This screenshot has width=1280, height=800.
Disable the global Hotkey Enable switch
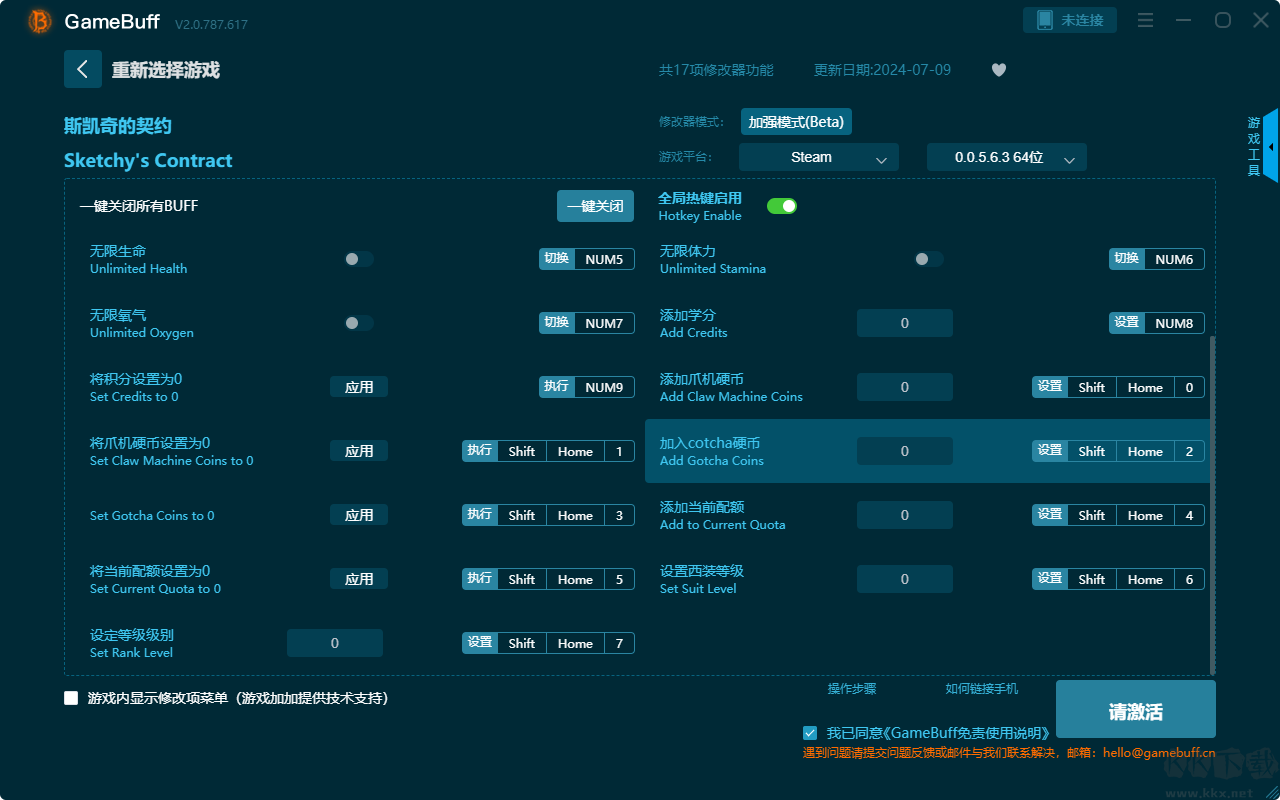781,206
